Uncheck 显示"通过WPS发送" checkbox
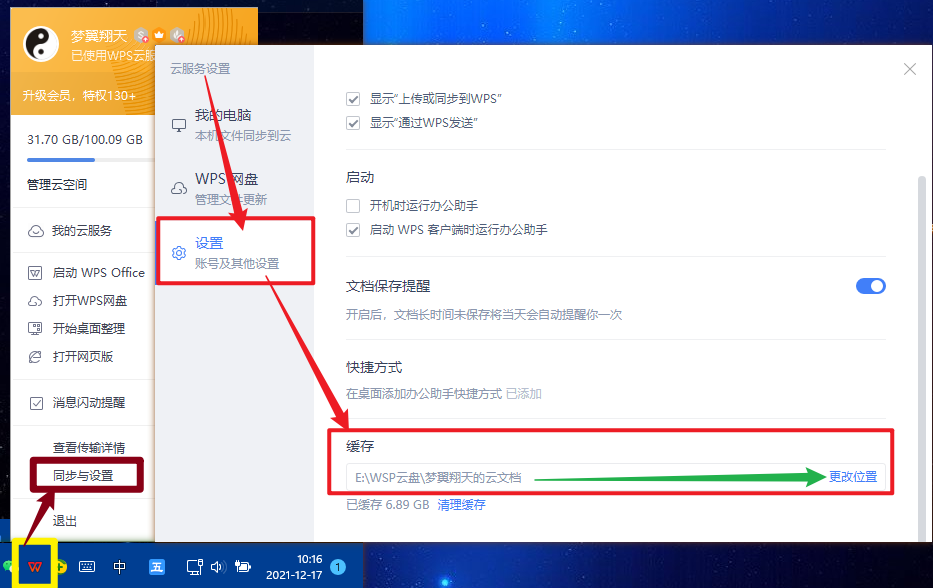Image resolution: width=933 pixels, height=588 pixels. 353,123
